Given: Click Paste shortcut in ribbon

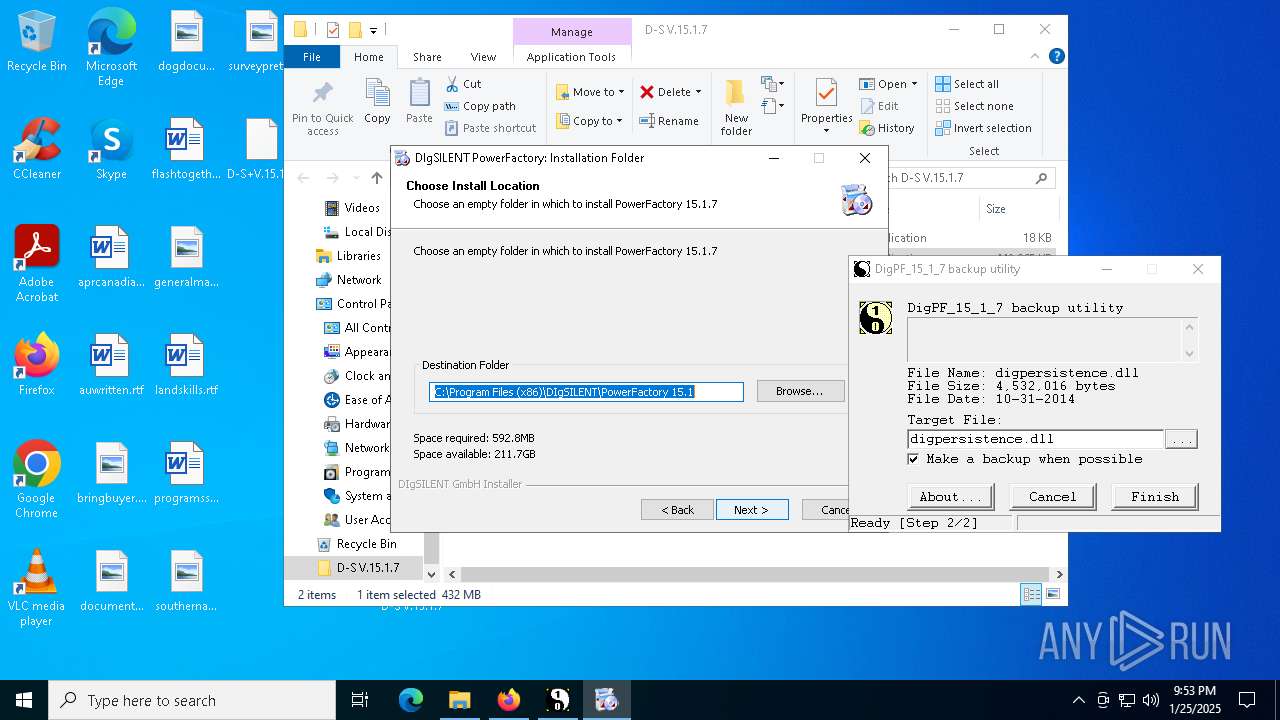Looking at the screenshot, I should [491, 128].
